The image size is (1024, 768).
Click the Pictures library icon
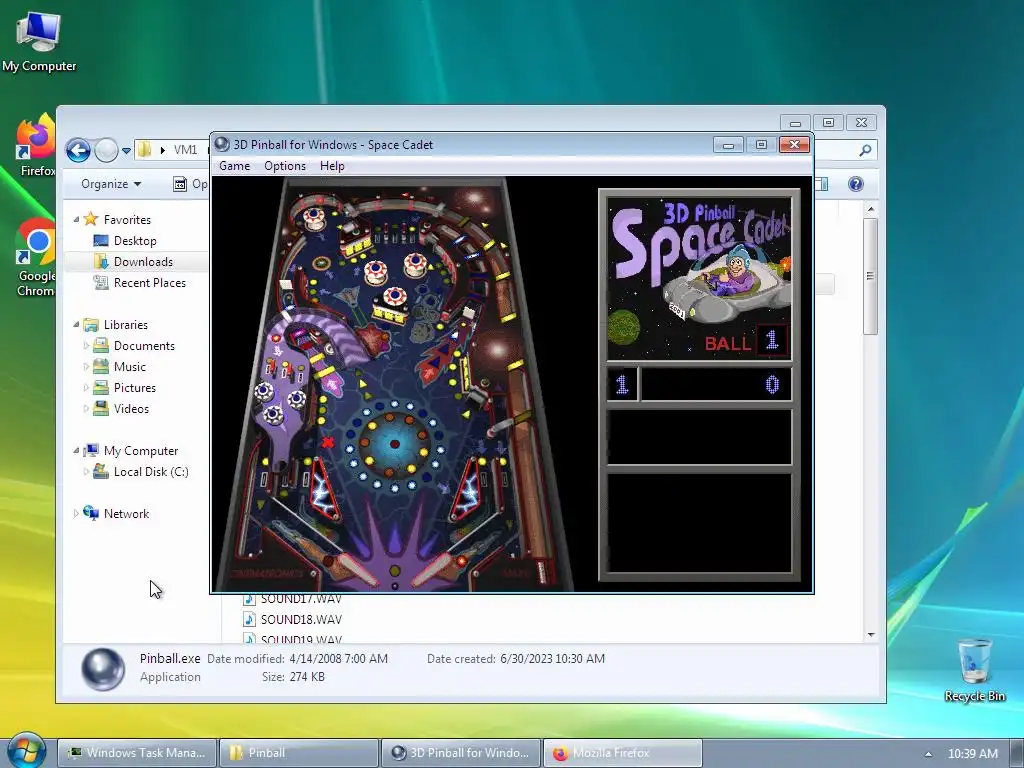click(x=101, y=387)
